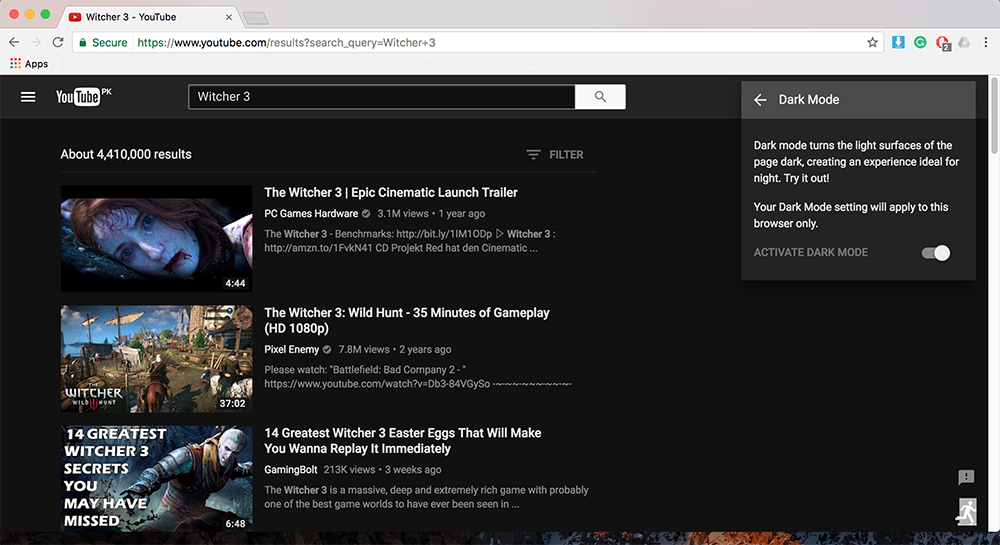This screenshot has width=1000, height=545.
Task: Open the Apps bookmarks shortcut
Action: click(x=29, y=64)
